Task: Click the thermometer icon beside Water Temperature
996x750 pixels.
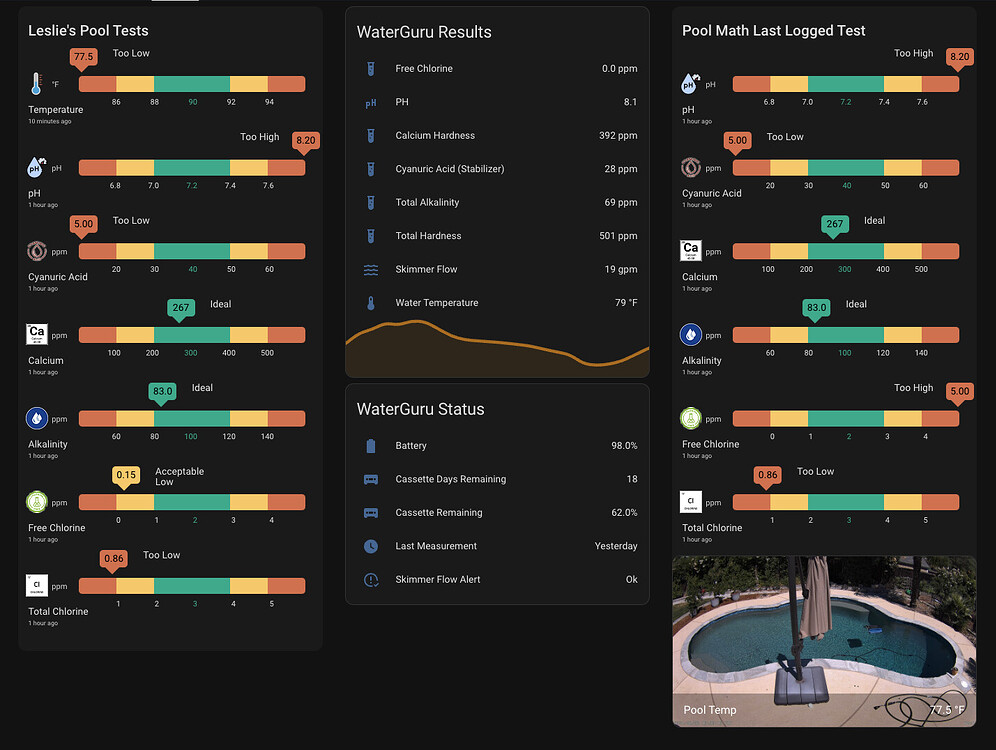Action: tap(371, 303)
